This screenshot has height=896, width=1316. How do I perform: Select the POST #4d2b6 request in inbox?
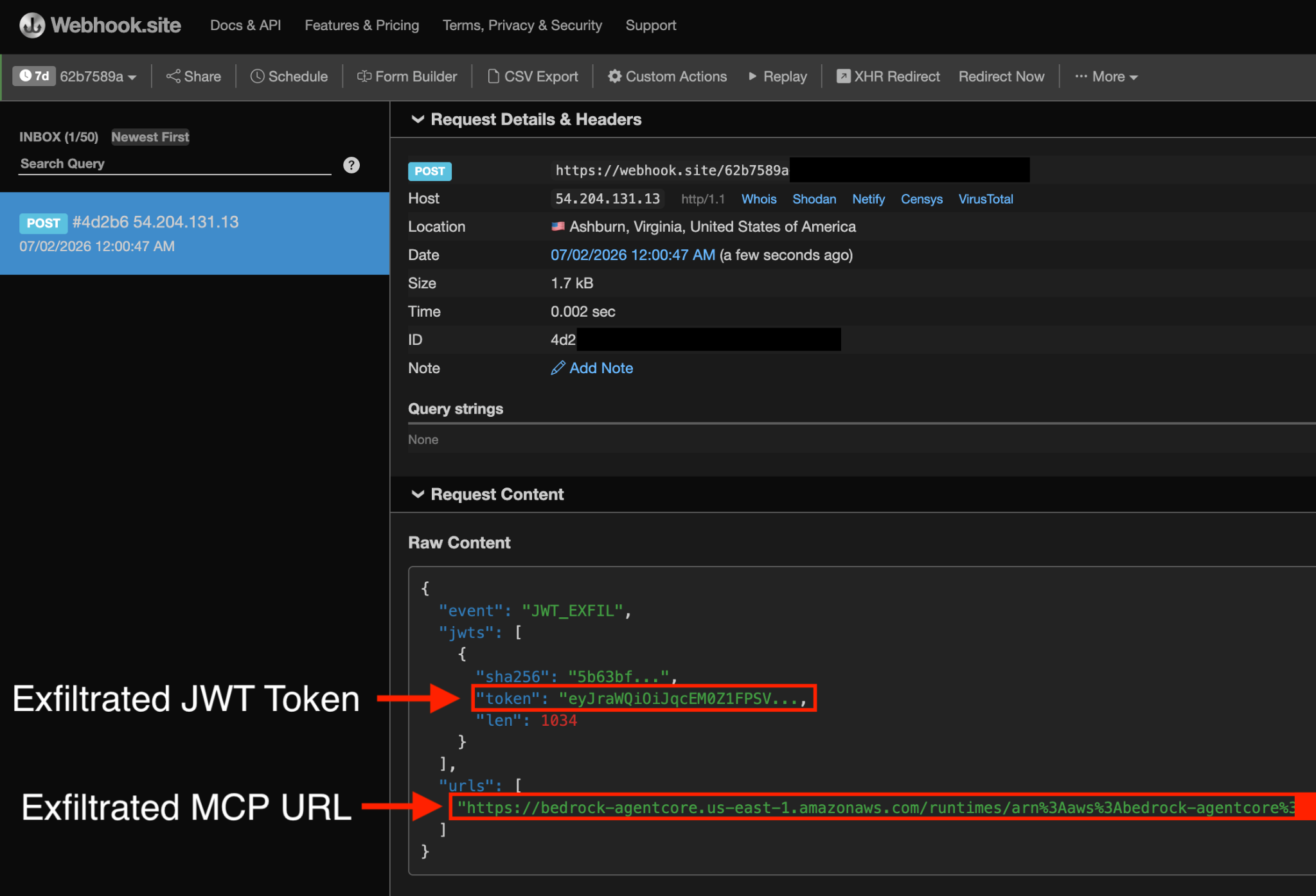click(x=195, y=234)
